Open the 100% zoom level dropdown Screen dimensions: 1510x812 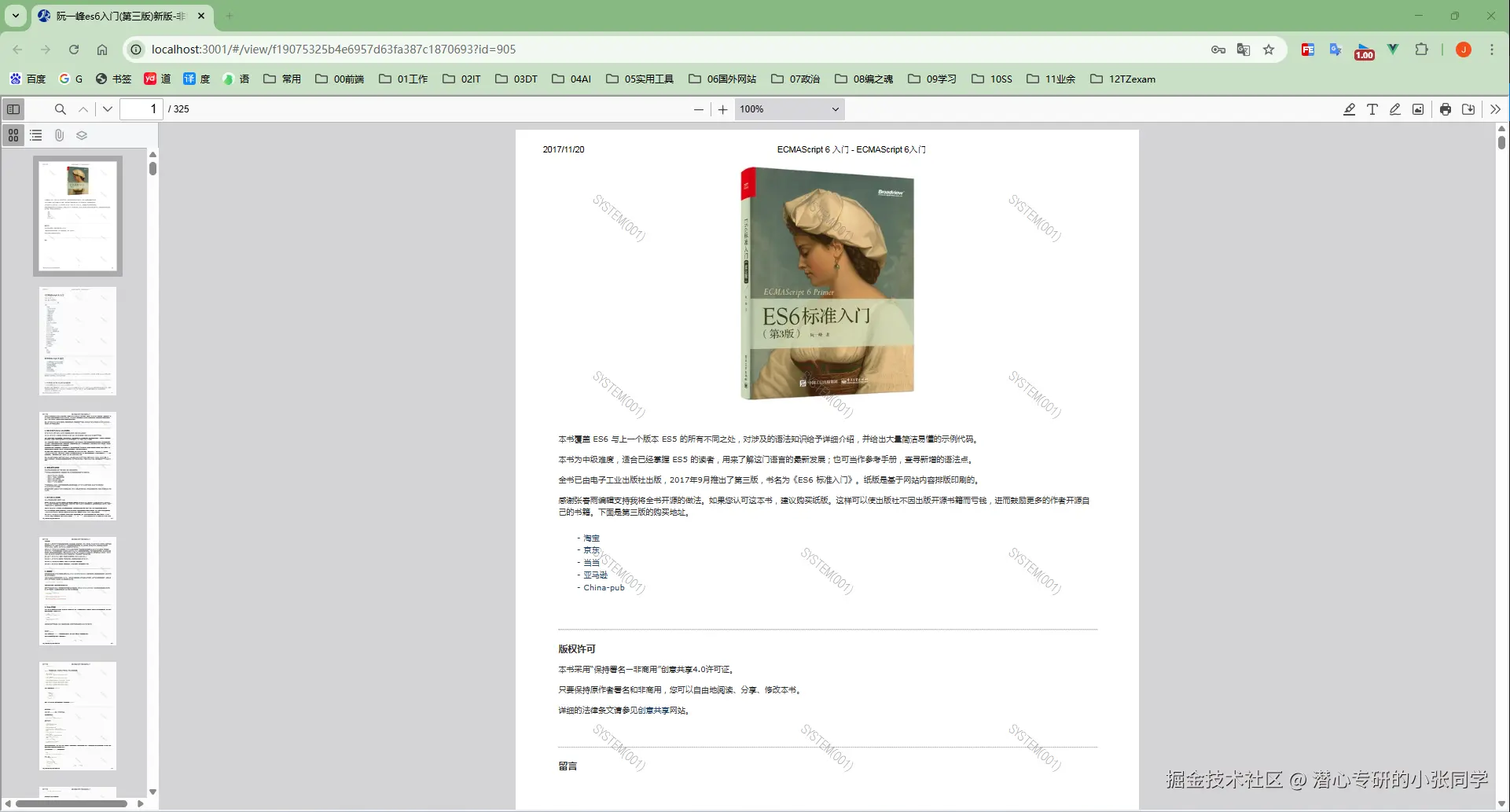point(789,109)
